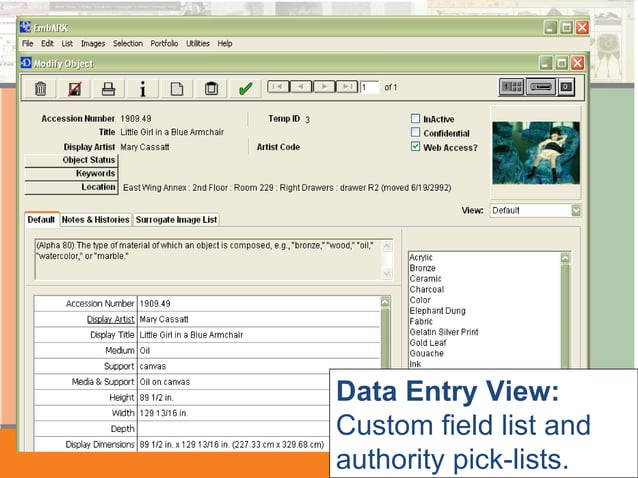
Task: Select Gelatin Silver Print from pick-list
Action: [x=443, y=331]
